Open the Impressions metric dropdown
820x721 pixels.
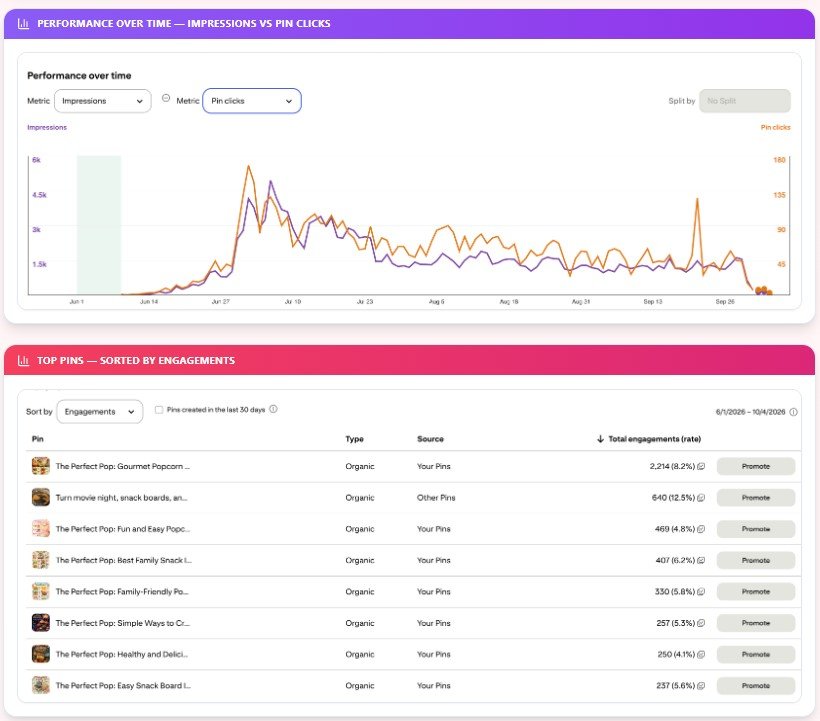pyautogui.click(x=102, y=101)
